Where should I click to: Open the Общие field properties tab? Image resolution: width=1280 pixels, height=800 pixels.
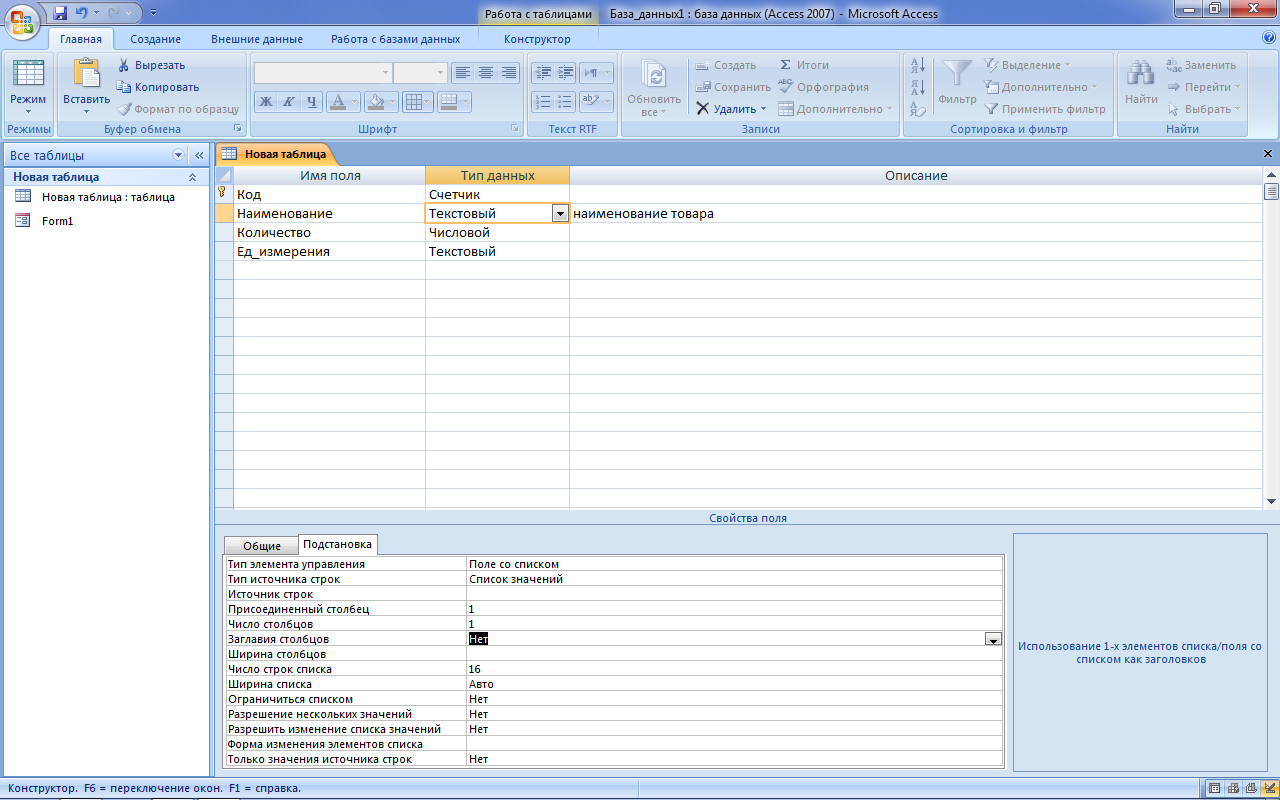[261, 546]
